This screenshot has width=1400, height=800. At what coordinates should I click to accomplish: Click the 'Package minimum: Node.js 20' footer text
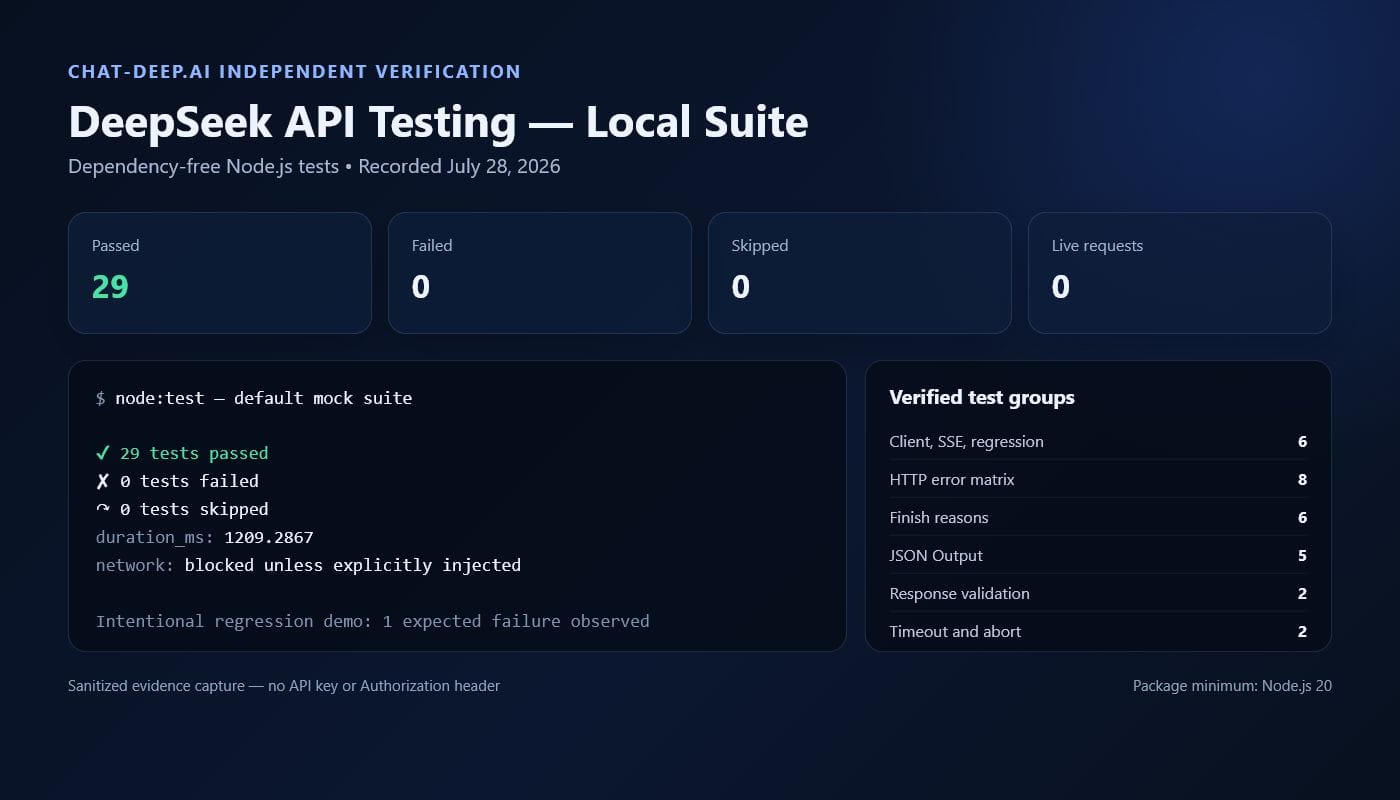[1232, 686]
